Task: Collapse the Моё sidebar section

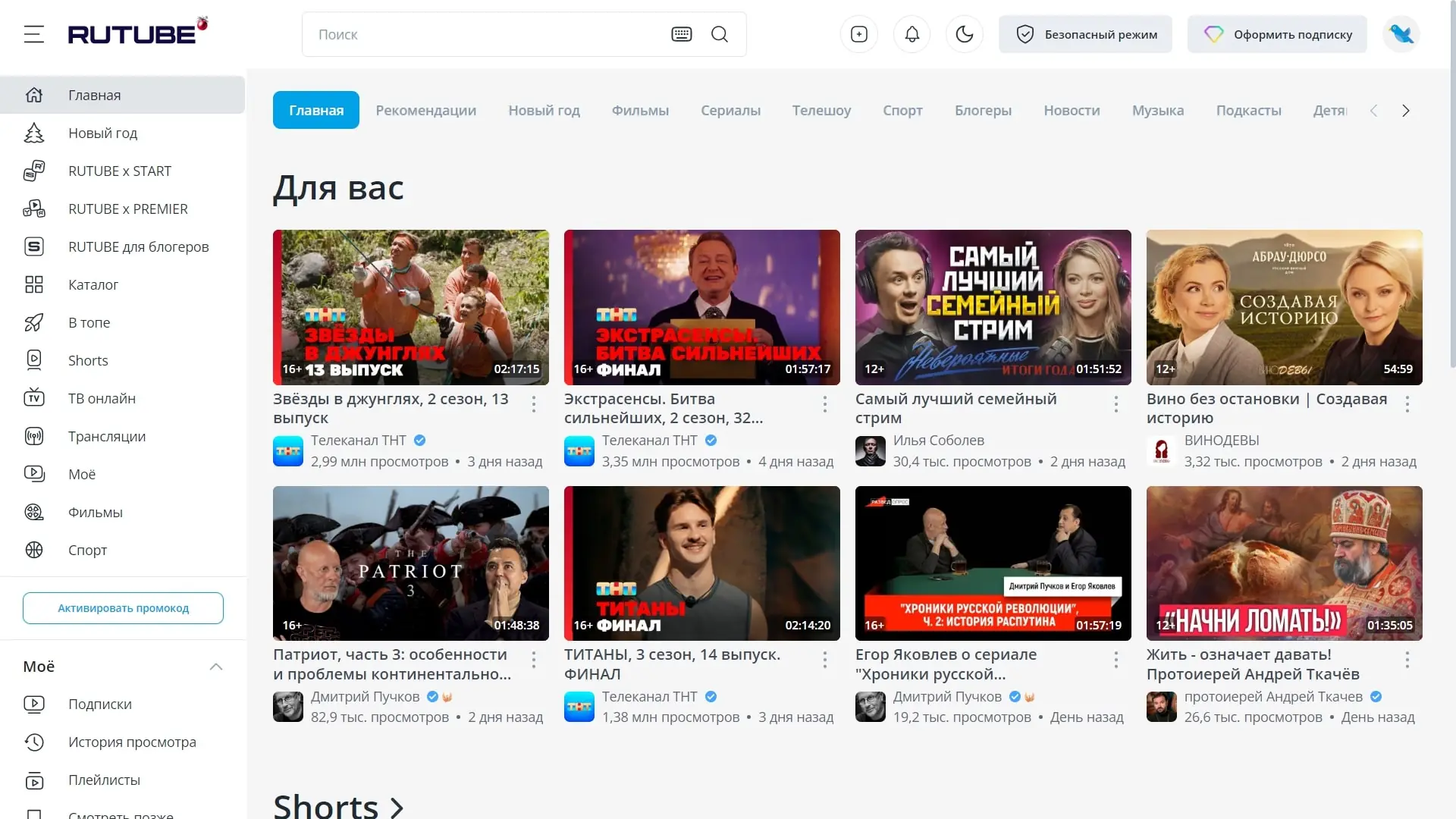Action: tap(216, 667)
